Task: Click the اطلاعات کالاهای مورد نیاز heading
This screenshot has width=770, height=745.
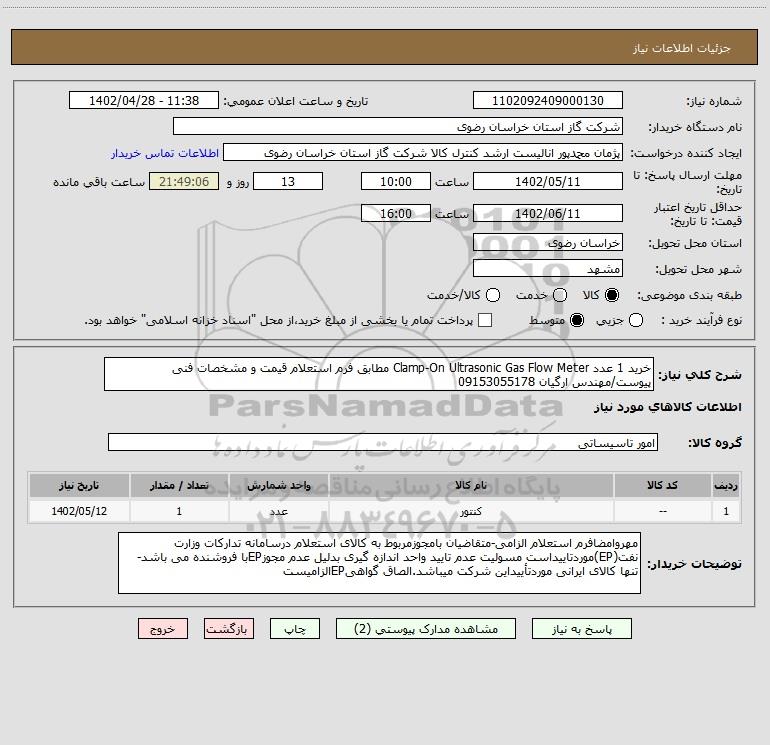Action: click(668, 407)
